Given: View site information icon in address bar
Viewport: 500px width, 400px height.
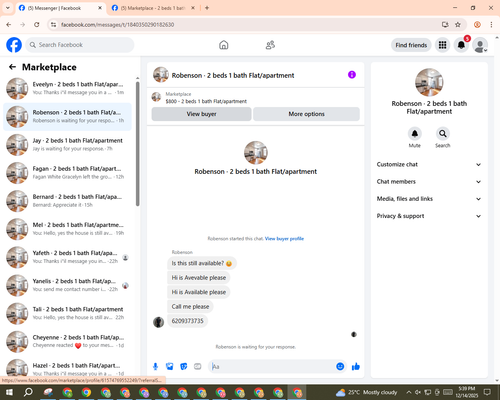Looking at the screenshot, I should point(53,25).
